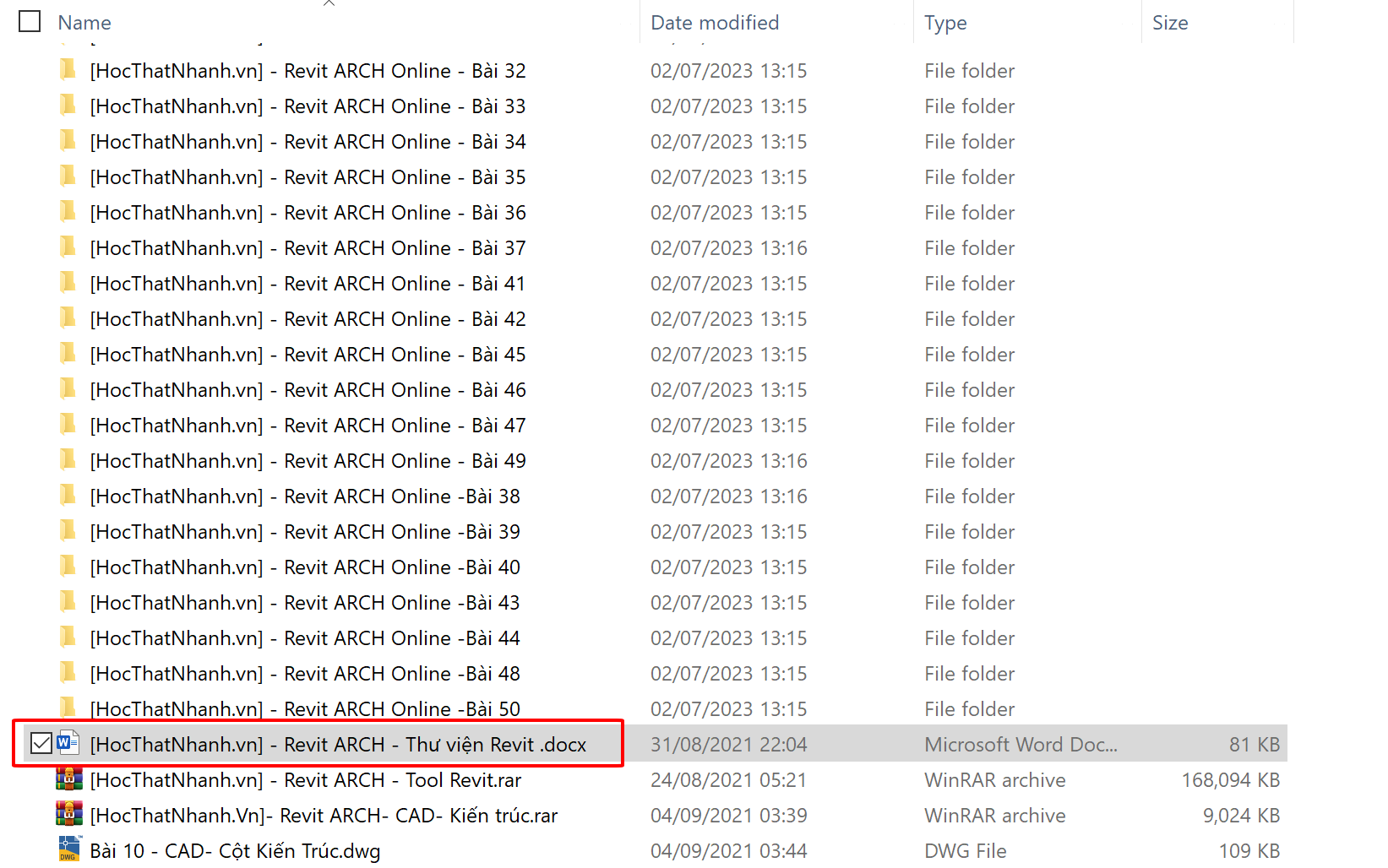This screenshot has height=868, width=1388.
Task: Sort files by Size column header
Action: [x=1170, y=23]
